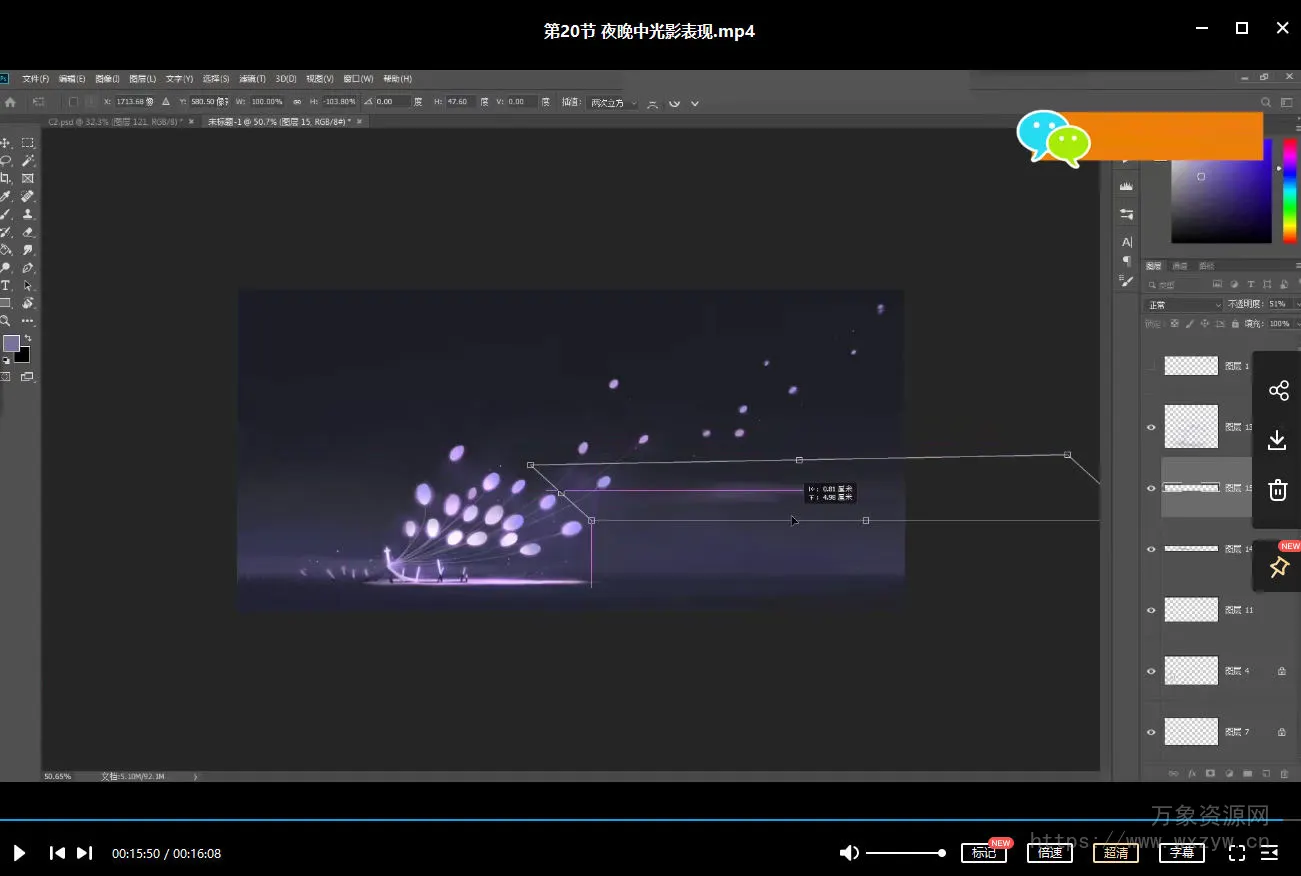The width and height of the screenshot is (1301, 876).
Task: Switch to the C2.psd document tab
Action: tap(115, 121)
